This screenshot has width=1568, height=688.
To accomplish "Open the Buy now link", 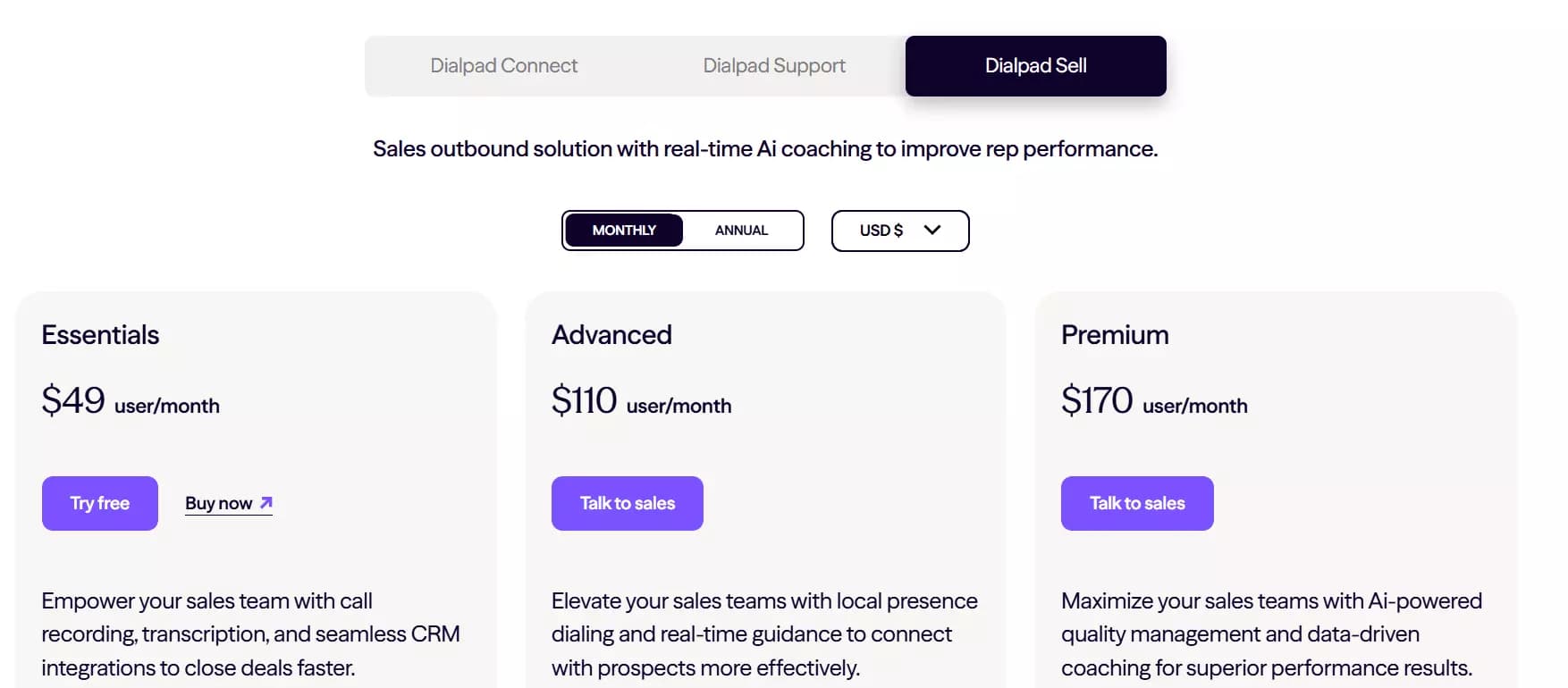I will [x=219, y=502].
